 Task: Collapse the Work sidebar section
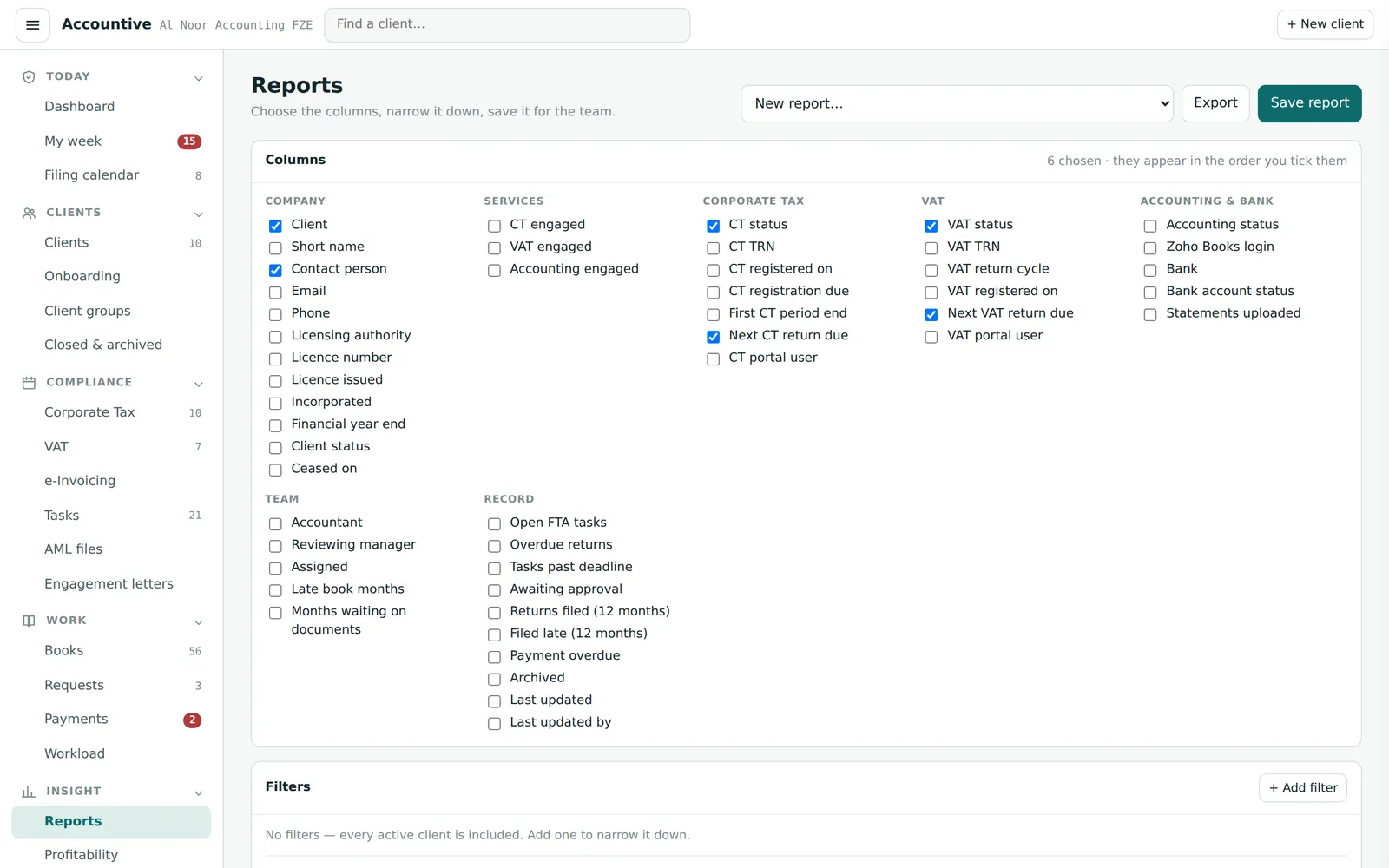(199, 621)
